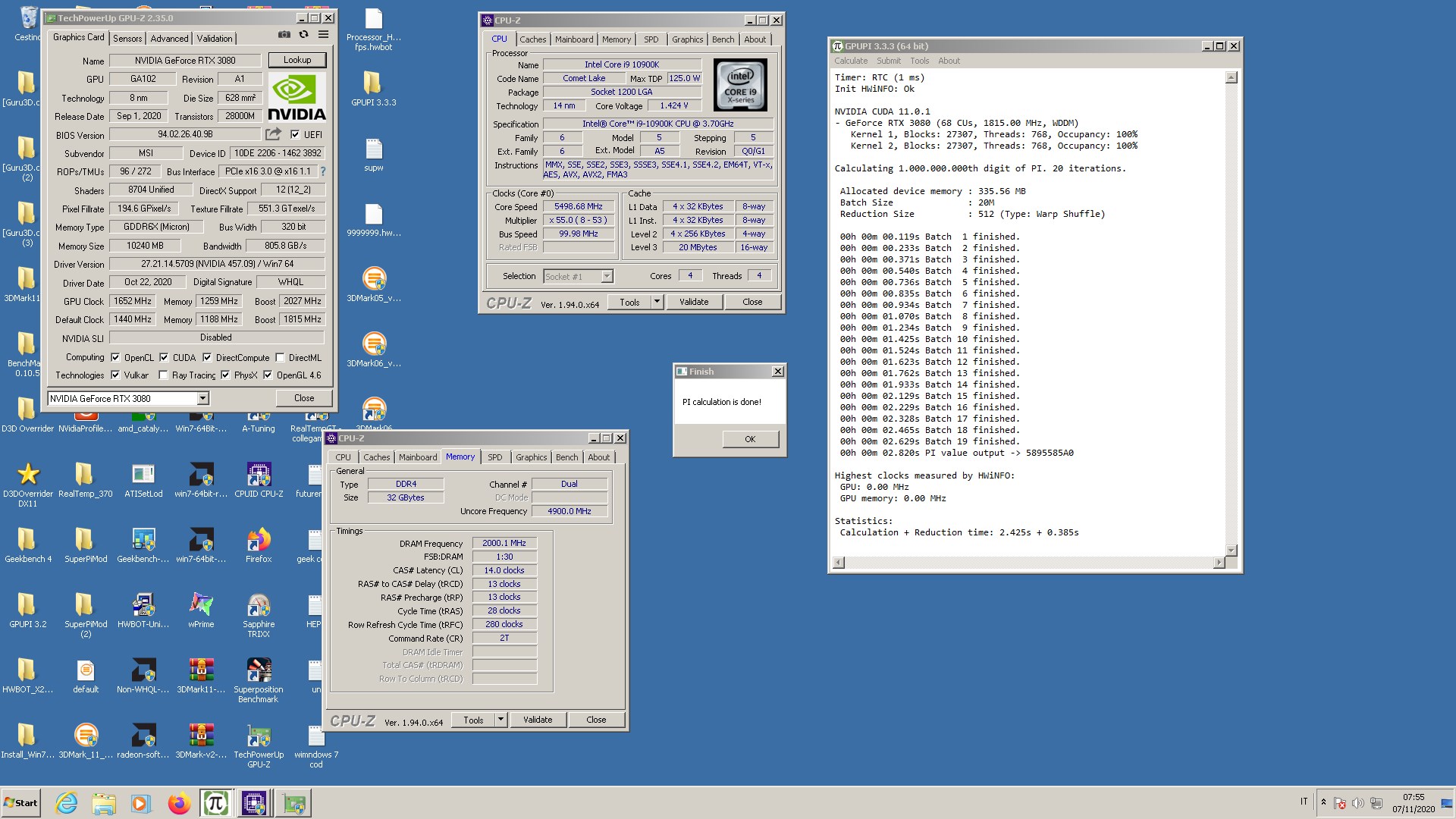The image size is (1456, 819).
Task: Toggle the UEFI checkbox in GPU-Z
Action: pyautogui.click(x=294, y=134)
